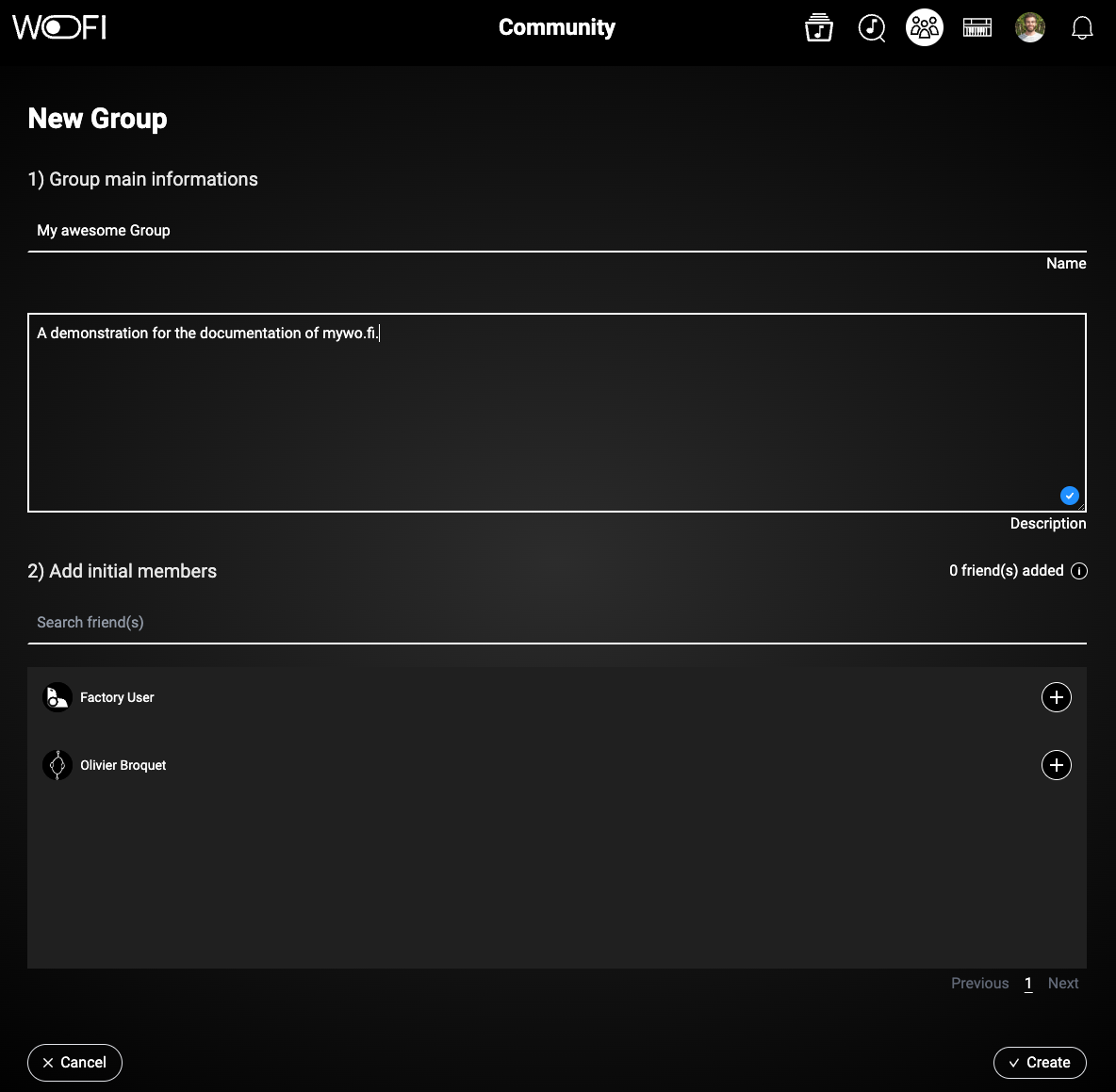Add Factory User to the group
1116x1092 pixels.
coord(1056,697)
